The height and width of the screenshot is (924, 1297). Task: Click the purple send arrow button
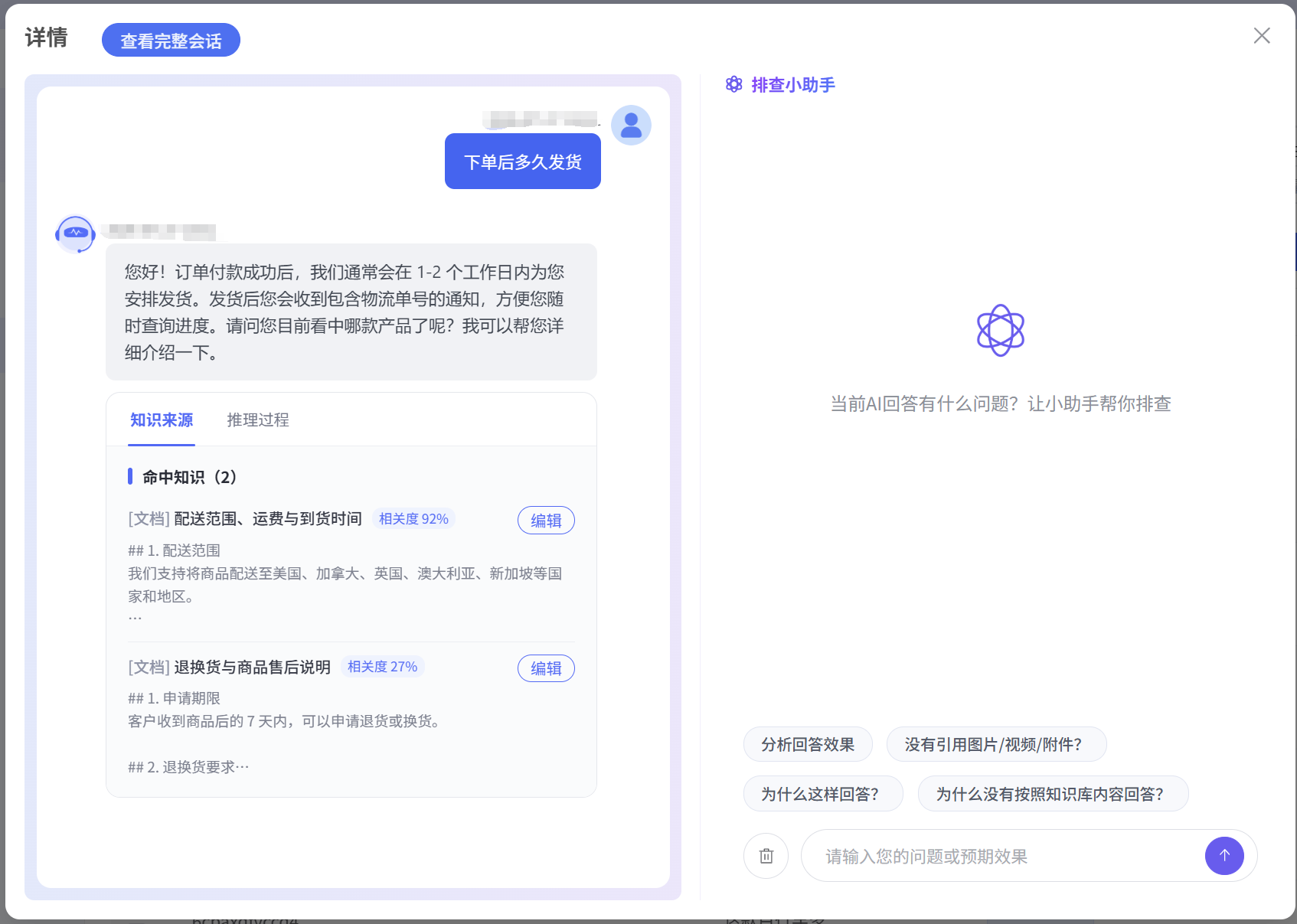(x=1224, y=856)
